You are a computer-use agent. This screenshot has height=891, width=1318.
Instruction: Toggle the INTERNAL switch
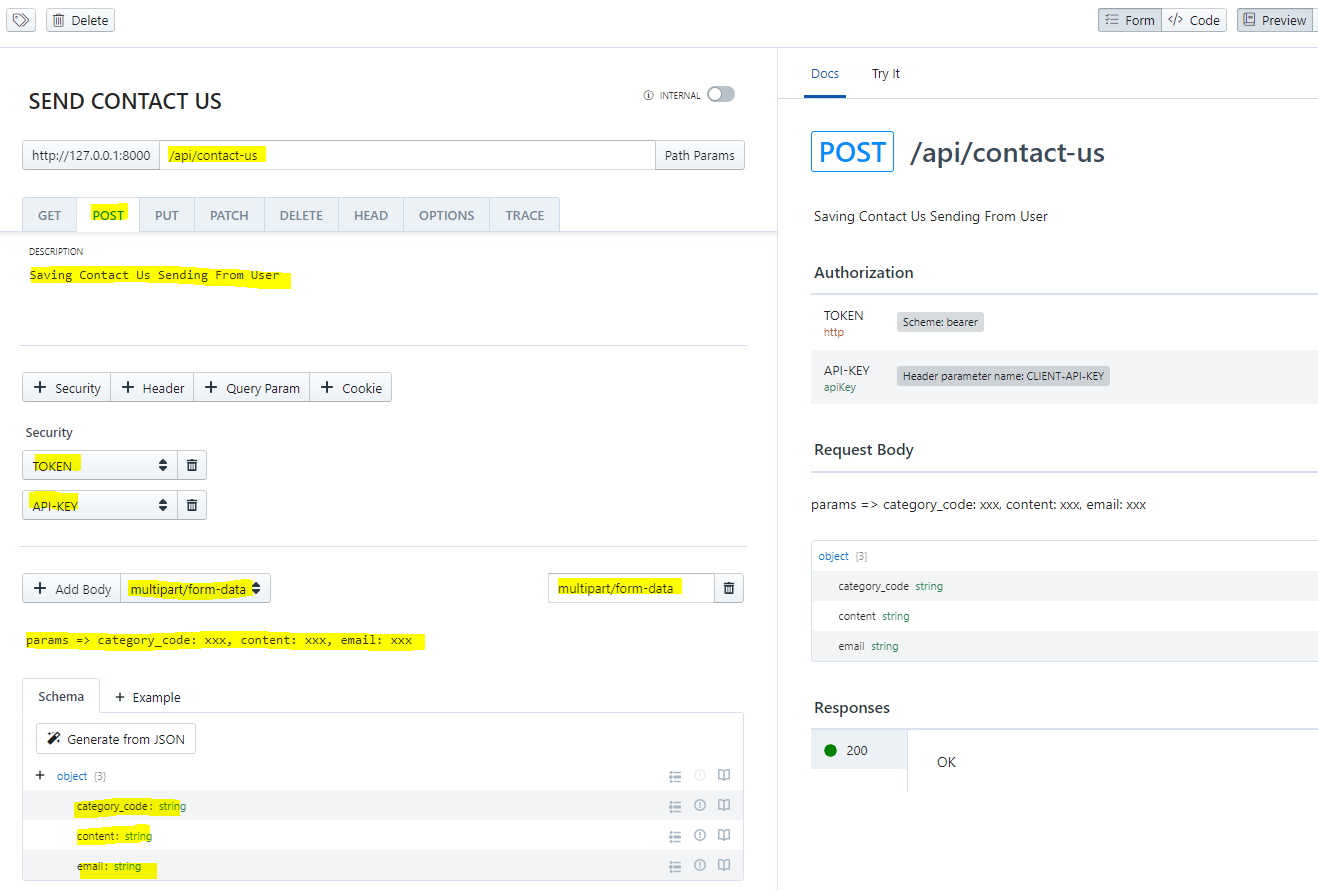point(720,94)
